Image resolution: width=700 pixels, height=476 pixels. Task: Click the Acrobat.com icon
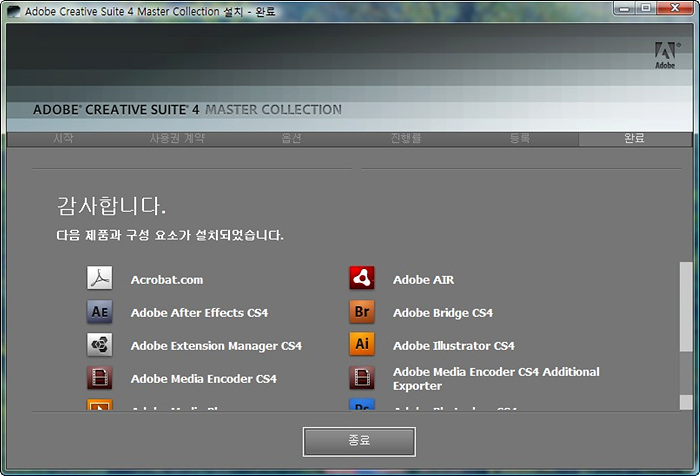(100, 278)
